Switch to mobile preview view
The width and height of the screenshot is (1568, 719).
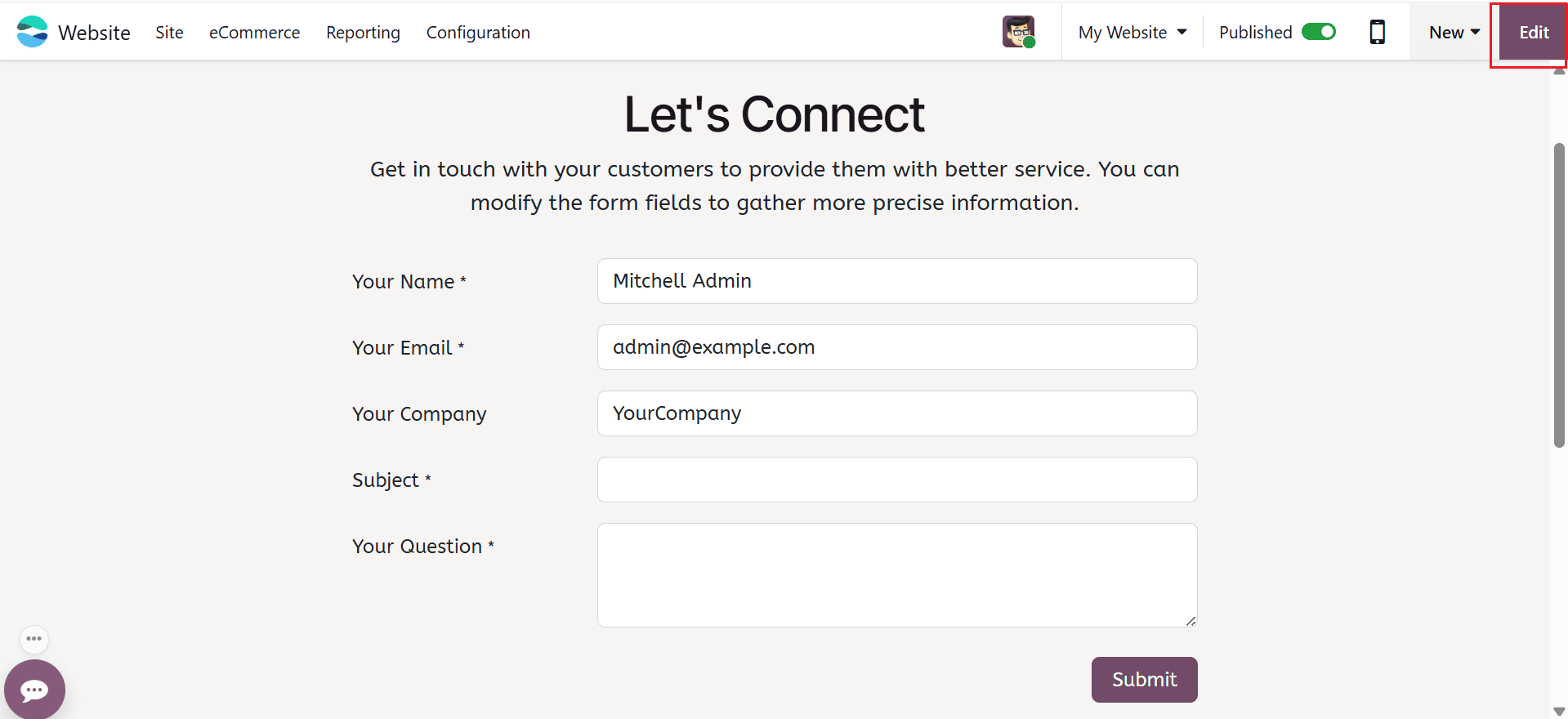1378,31
